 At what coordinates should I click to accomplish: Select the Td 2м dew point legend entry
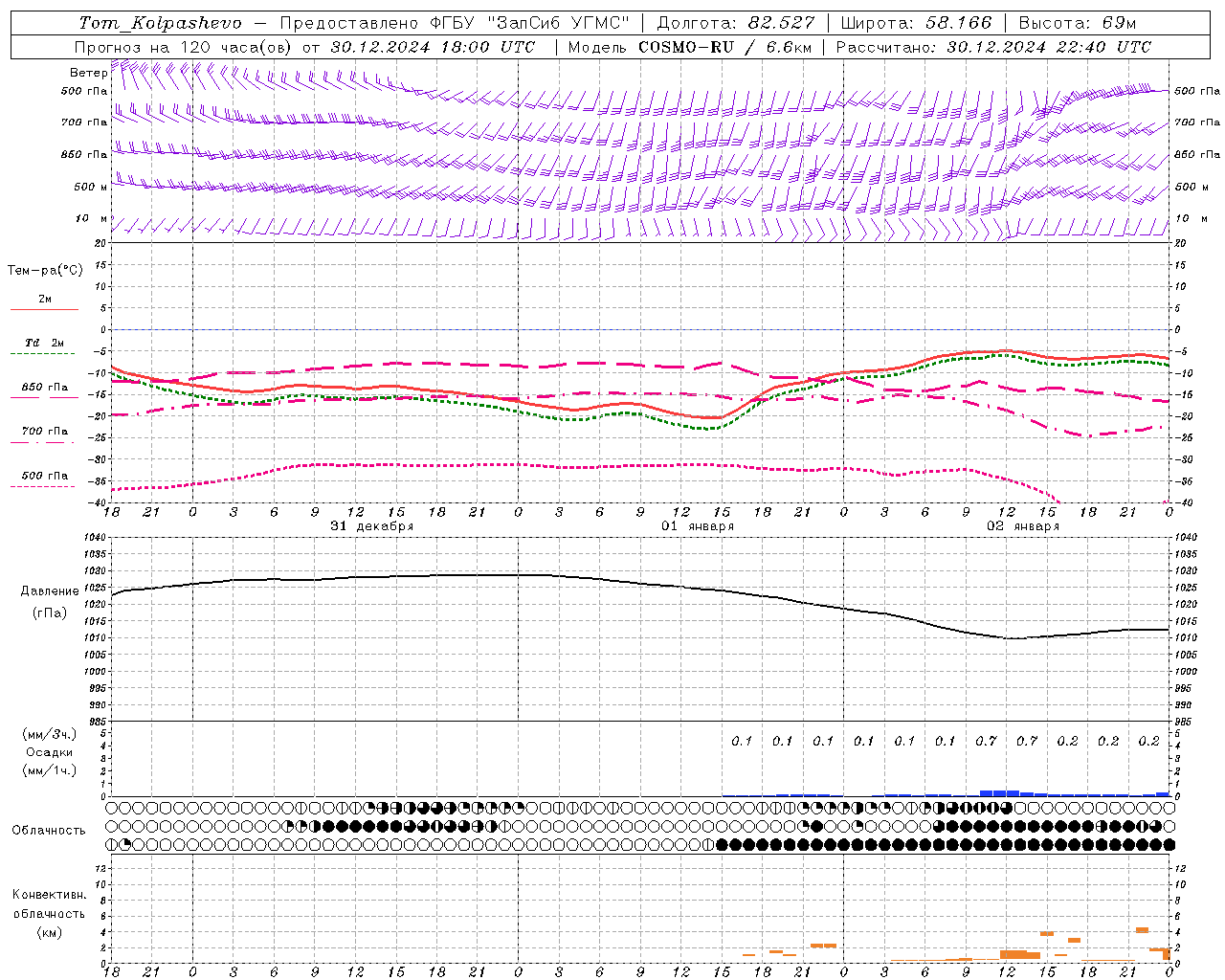coord(45,343)
